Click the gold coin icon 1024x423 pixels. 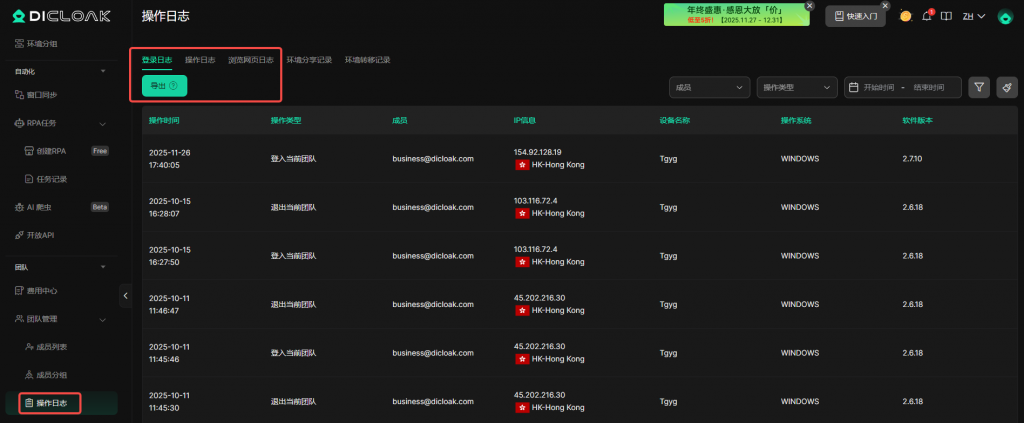[905, 16]
